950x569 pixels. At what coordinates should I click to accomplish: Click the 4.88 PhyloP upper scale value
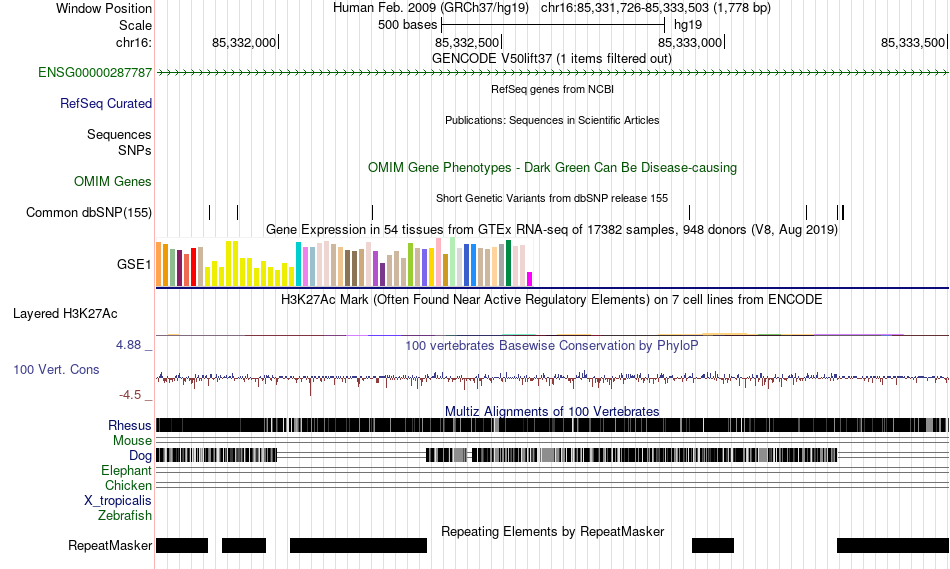coord(128,345)
